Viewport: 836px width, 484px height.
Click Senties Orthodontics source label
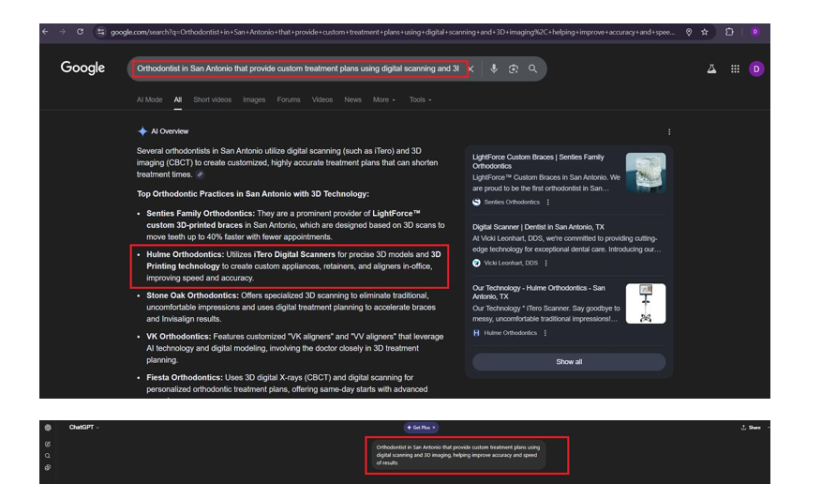tap(511, 202)
